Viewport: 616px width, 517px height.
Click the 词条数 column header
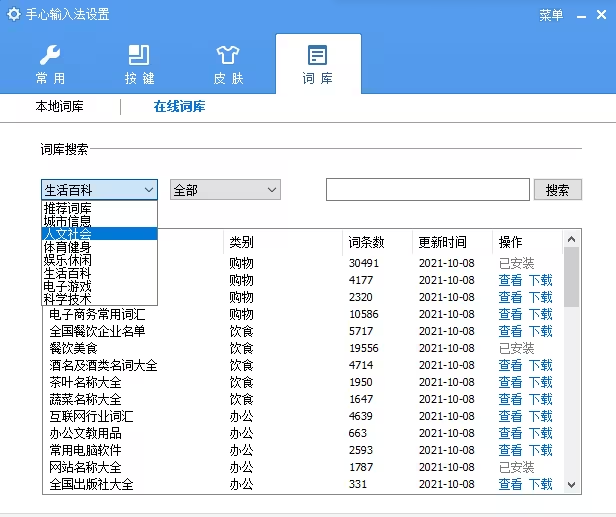click(x=366, y=242)
